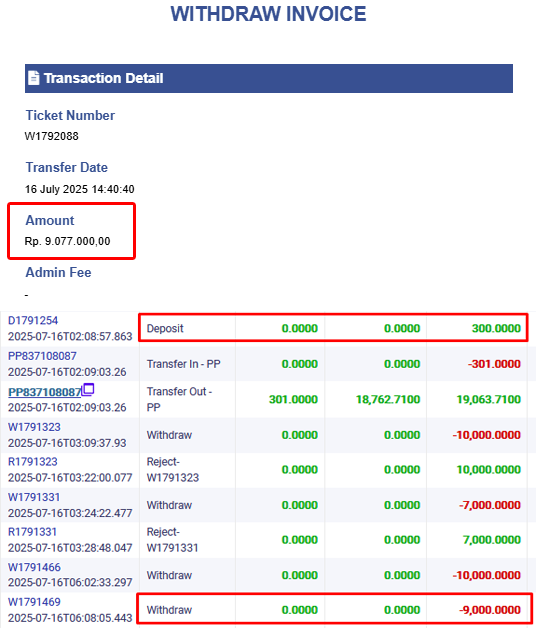Click the timestamp 2025-07-16T03:09:37.93

click(67, 443)
